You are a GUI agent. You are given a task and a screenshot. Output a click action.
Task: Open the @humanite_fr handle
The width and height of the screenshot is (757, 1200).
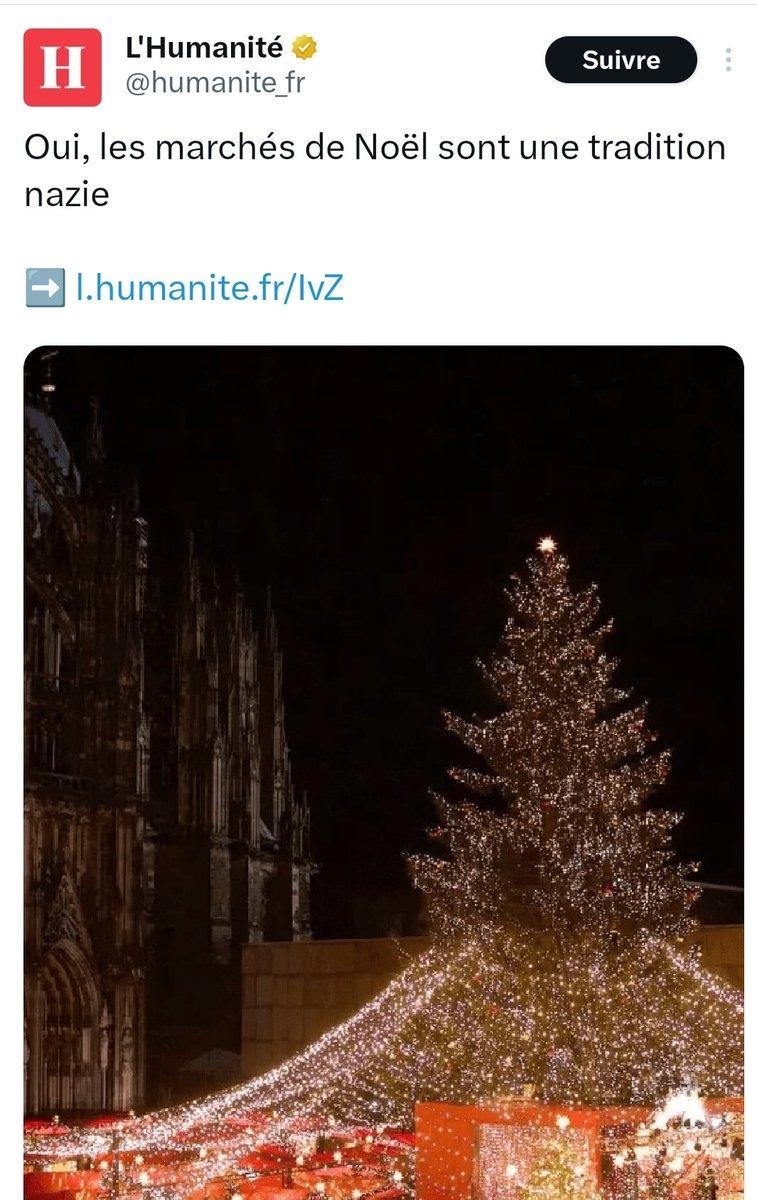pyautogui.click(x=214, y=84)
